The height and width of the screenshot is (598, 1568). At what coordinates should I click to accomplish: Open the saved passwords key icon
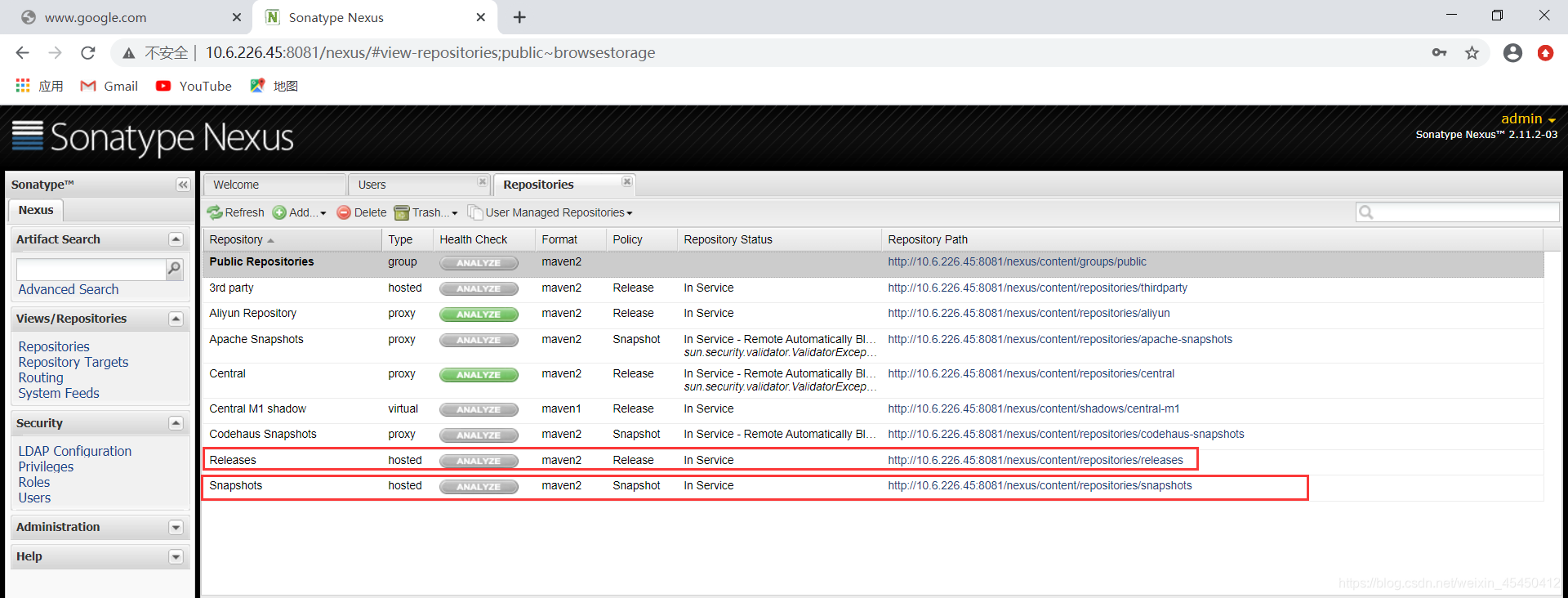coord(1439,53)
